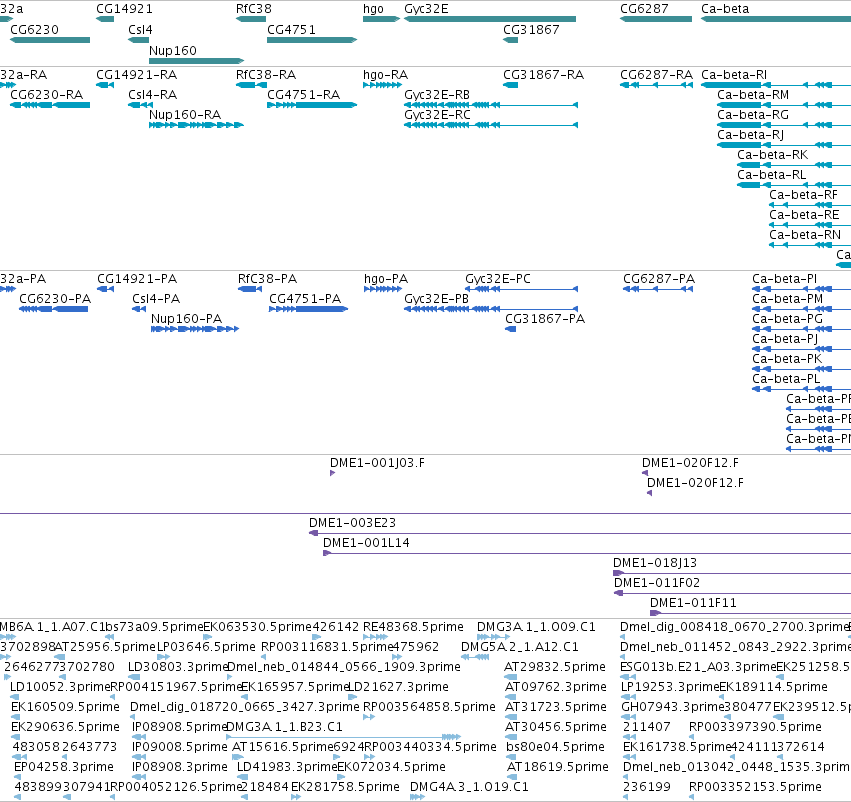Screen dimensions: 851x802
Task: Click the CG6287-PA protein label
Action: click(x=659, y=278)
